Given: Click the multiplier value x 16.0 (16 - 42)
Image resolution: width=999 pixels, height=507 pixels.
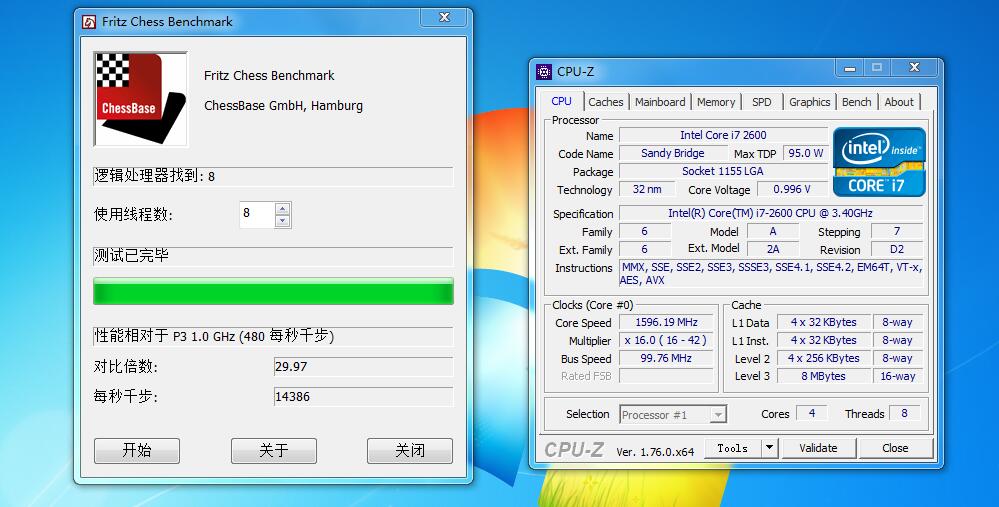Looking at the screenshot, I should click(x=666, y=340).
